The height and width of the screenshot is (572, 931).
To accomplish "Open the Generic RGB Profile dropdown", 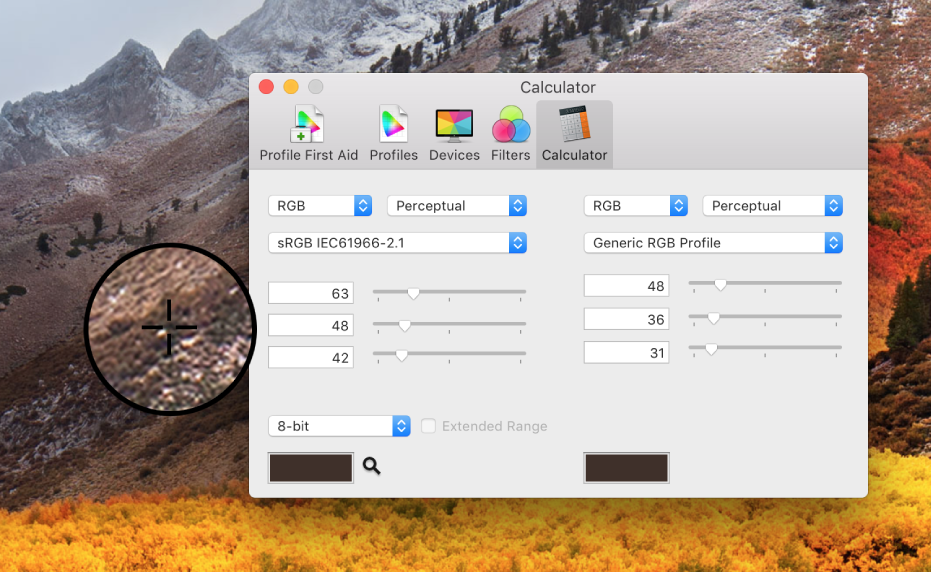I will [x=713, y=243].
